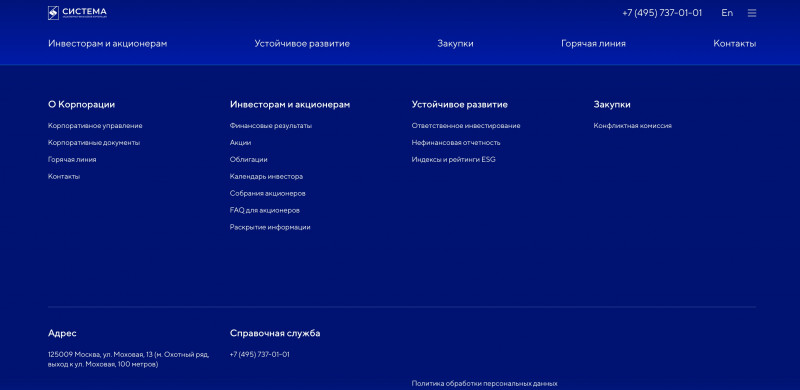Open Раскрытие информации link
800x390 pixels.
pos(270,227)
